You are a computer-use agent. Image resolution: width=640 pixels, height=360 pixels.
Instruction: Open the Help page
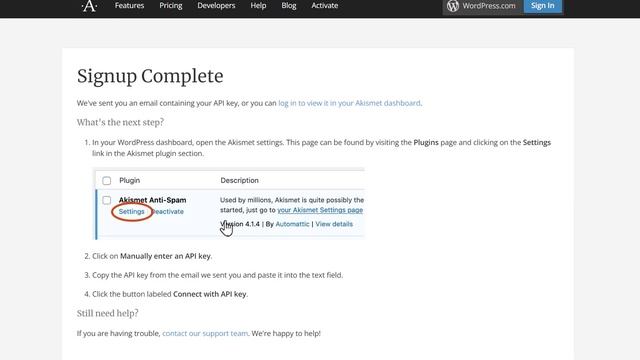point(258,6)
